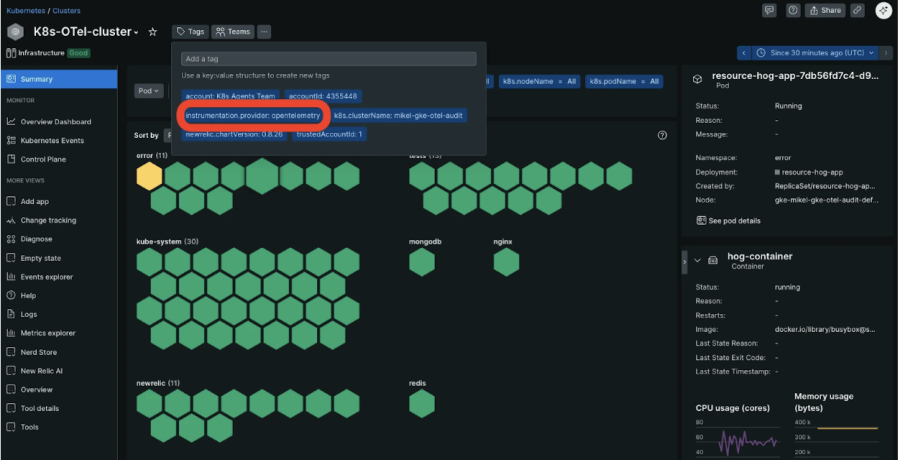Open the Pod grouping dropdown
The image size is (900, 460).
[x=149, y=91]
